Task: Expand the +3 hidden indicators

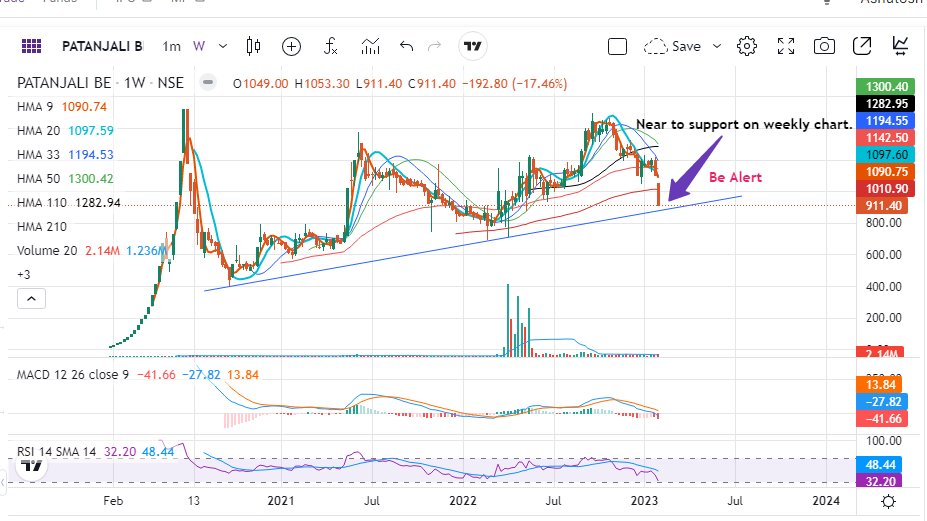Action: coord(24,274)
